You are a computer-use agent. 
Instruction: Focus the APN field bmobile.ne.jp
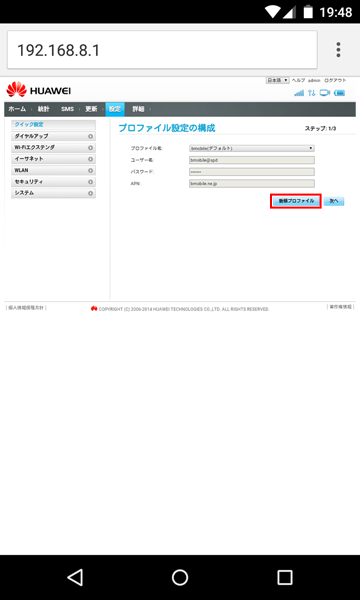pos(252,184)
